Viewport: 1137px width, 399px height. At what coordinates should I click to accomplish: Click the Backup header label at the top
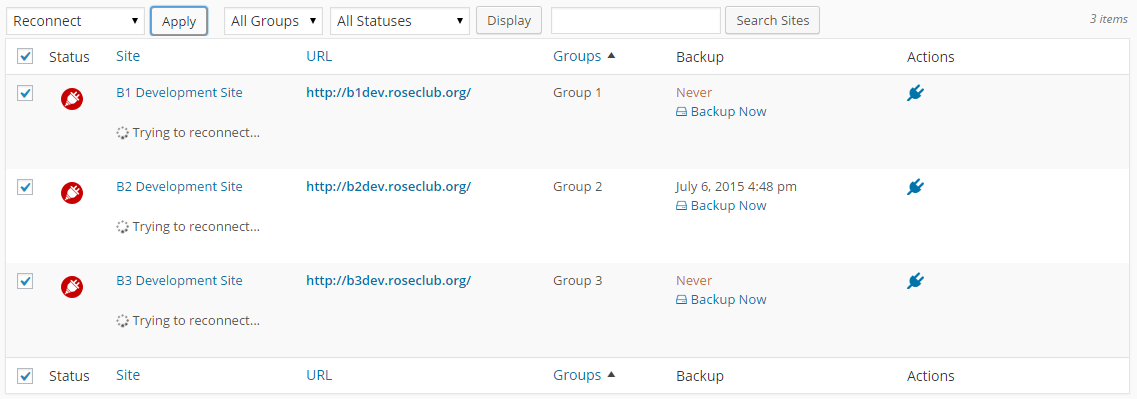[700, 57]
